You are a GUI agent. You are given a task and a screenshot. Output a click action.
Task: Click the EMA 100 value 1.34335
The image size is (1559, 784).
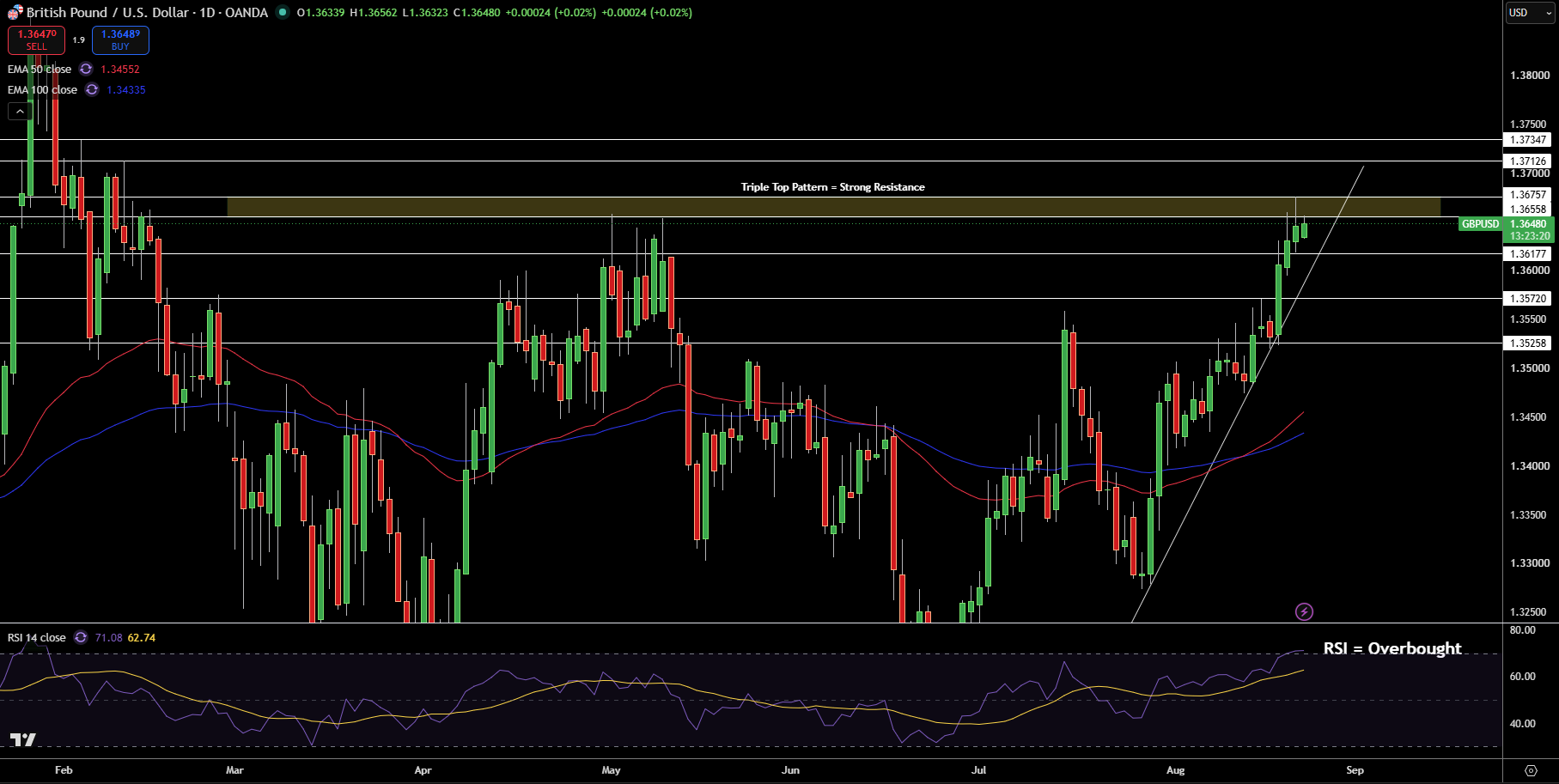pos(126,90)
